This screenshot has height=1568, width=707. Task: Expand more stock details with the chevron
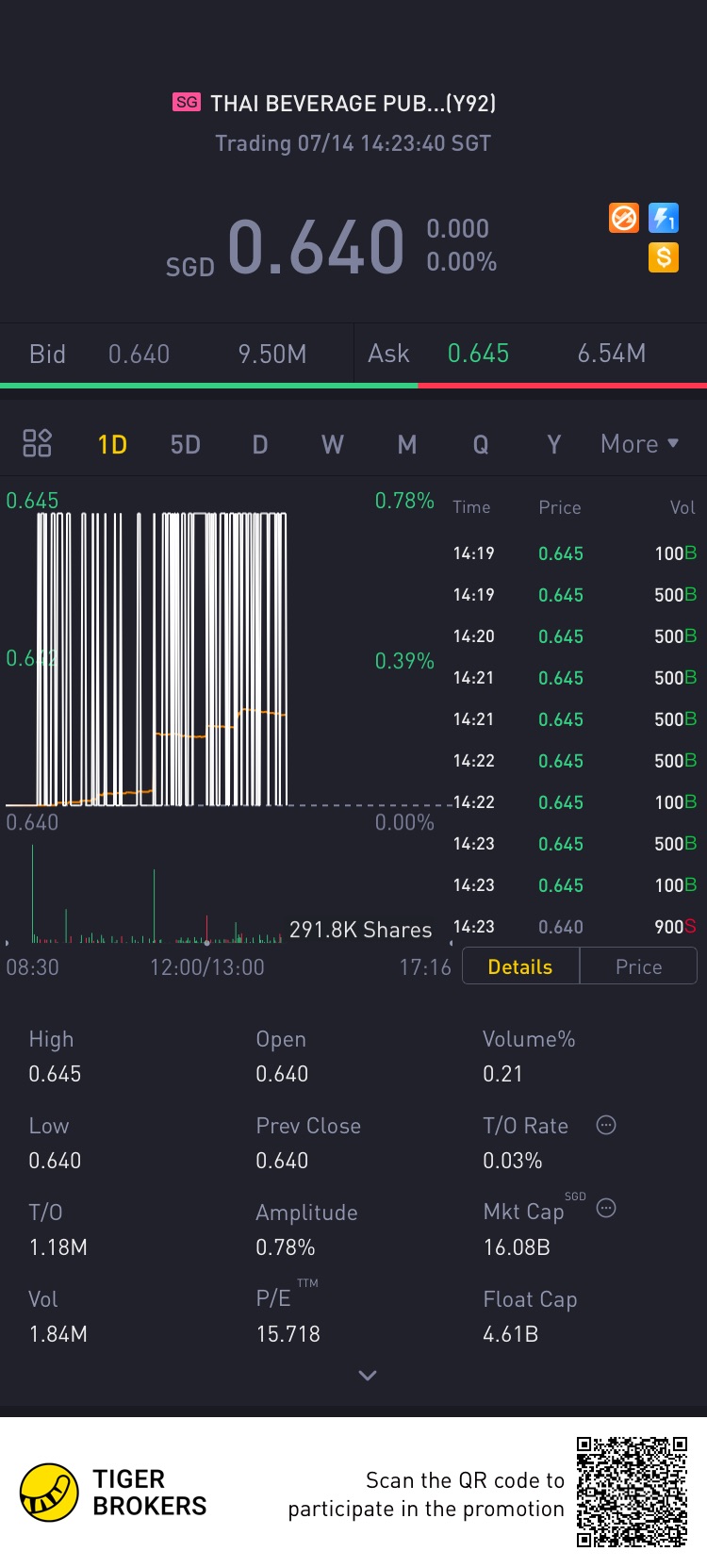[x=368, y=1375]
